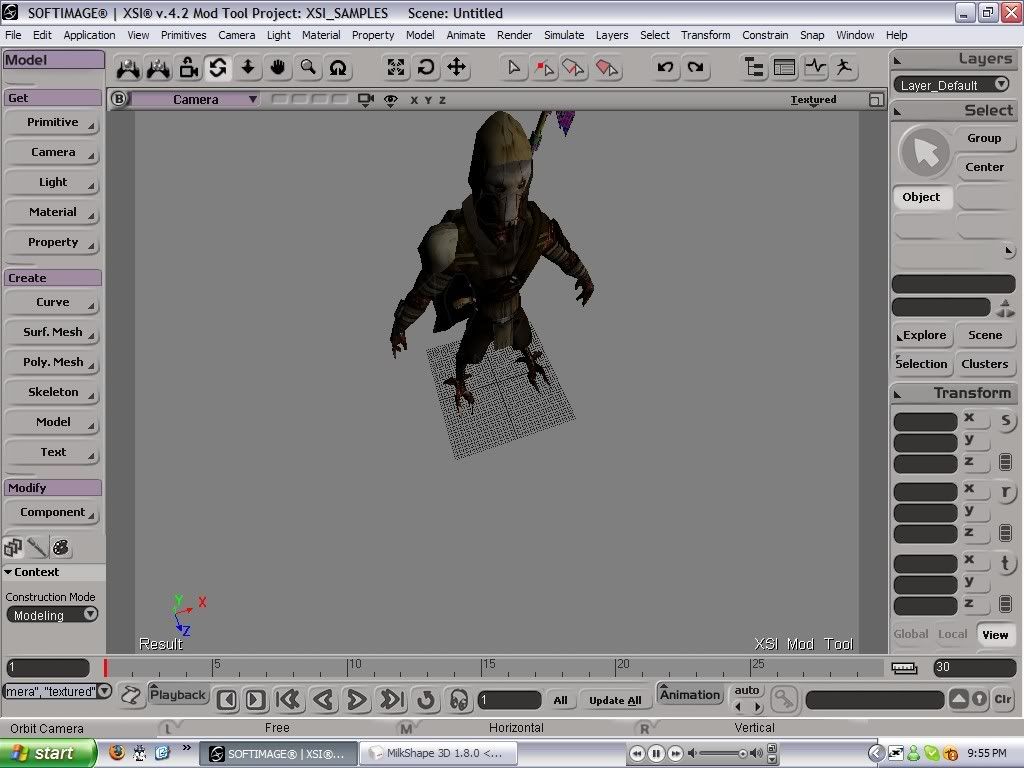This screenshot has height=768, width=1024.
Task: Open the Primitives menu
Action: coord(184,35)
